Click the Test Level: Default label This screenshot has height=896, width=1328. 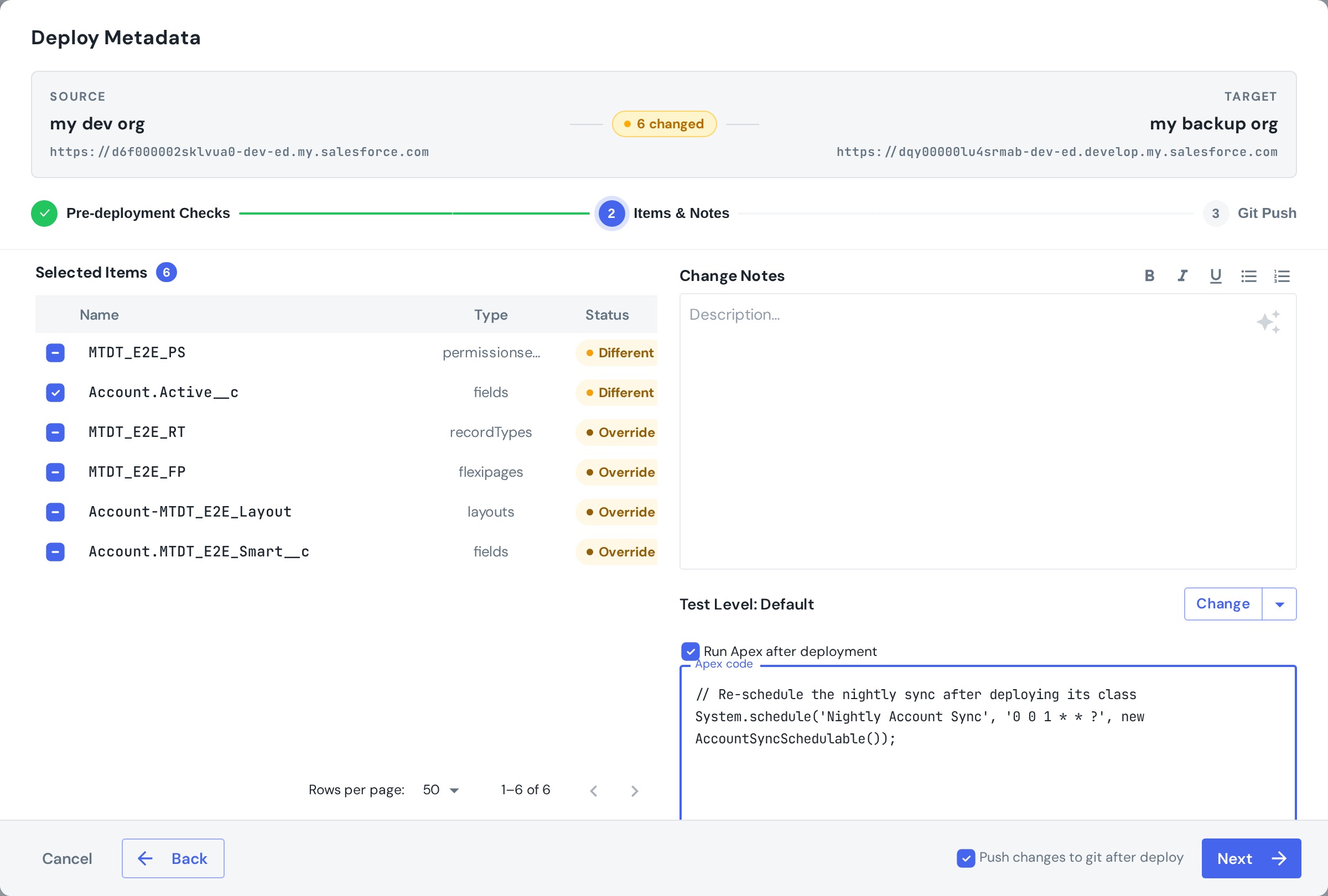pos(746,604)
